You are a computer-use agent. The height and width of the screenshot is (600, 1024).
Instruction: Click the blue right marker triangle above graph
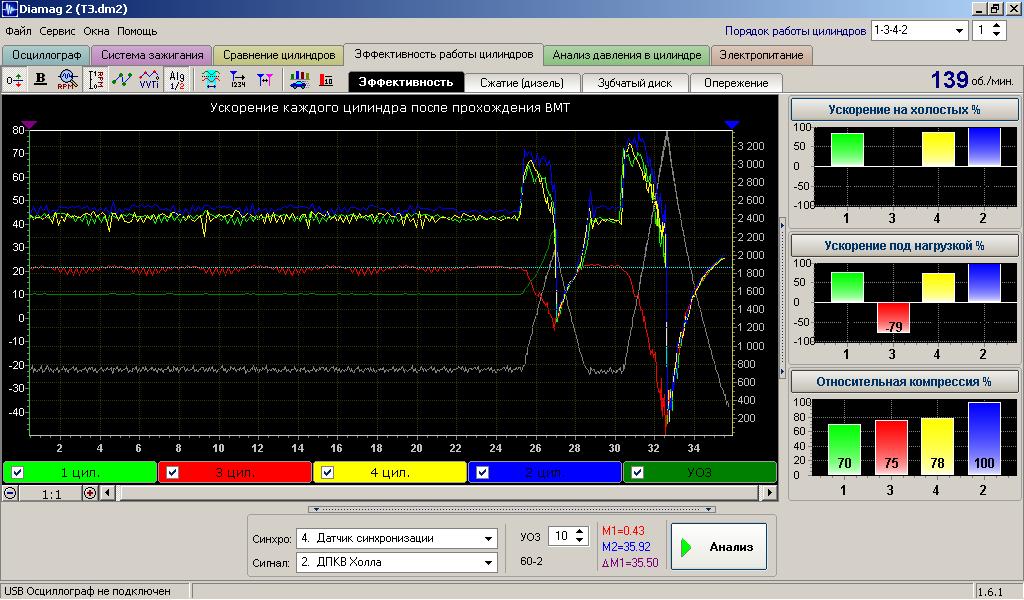(x=732, y=124)
